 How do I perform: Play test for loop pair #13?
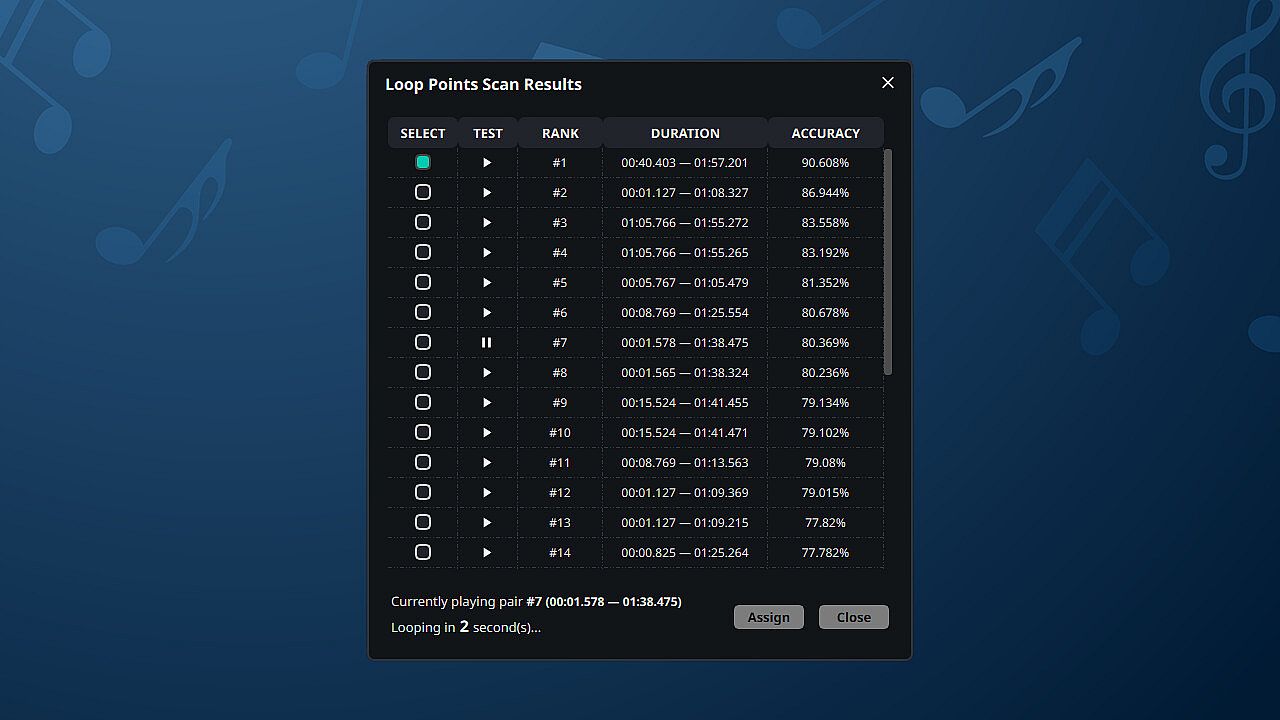[x=487, y=522]
